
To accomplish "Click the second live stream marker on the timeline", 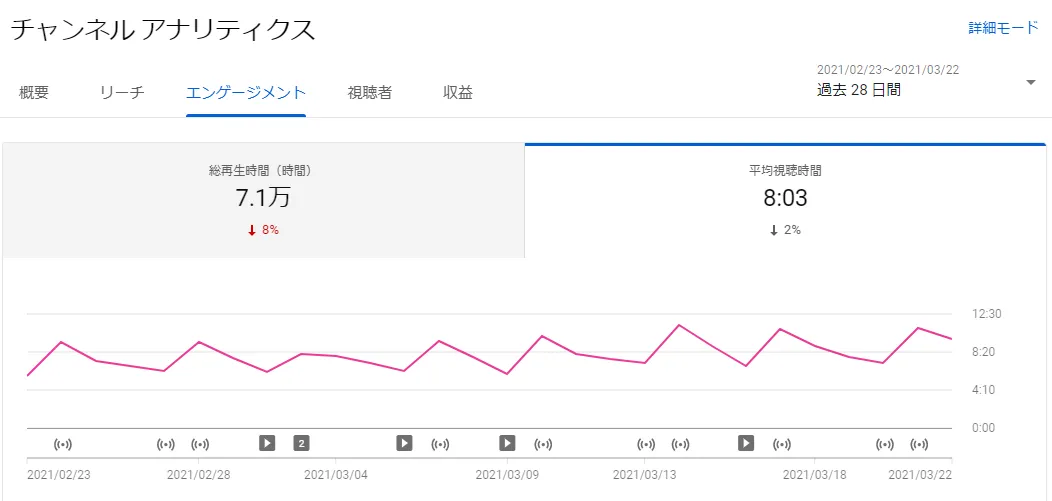I will point(167,443).
